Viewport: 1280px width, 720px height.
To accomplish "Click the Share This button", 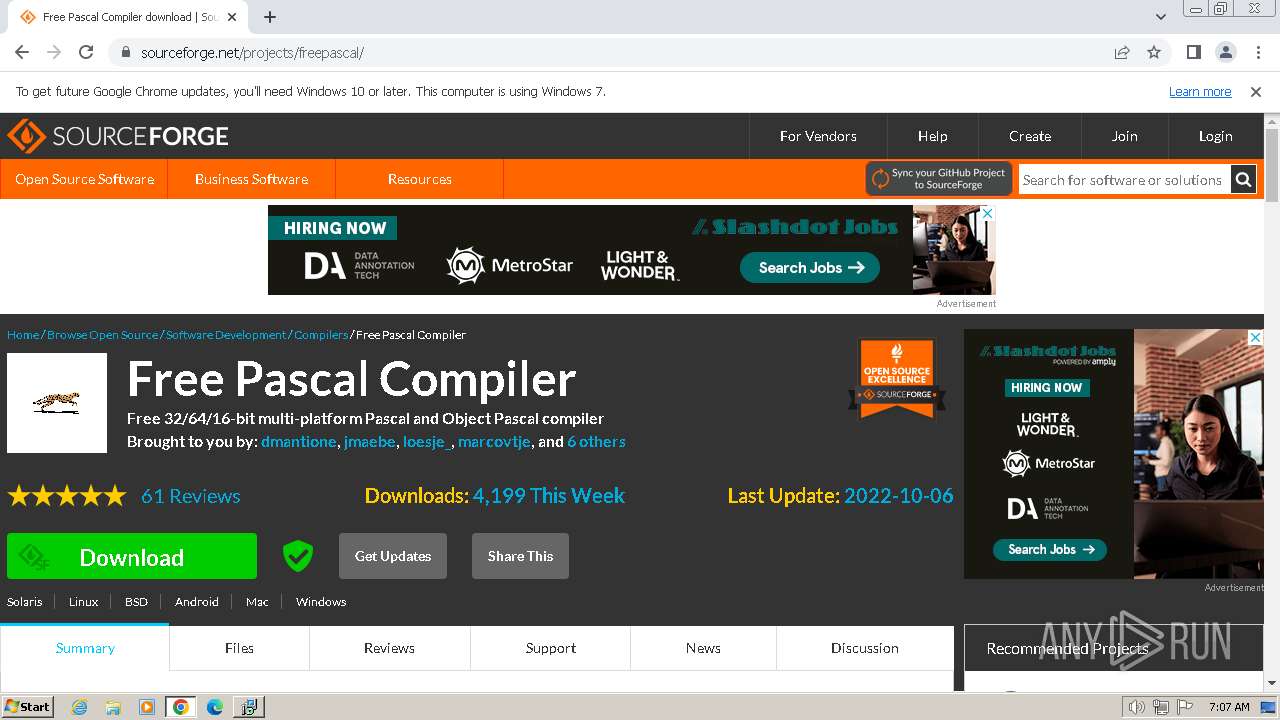I will point(520,556).
